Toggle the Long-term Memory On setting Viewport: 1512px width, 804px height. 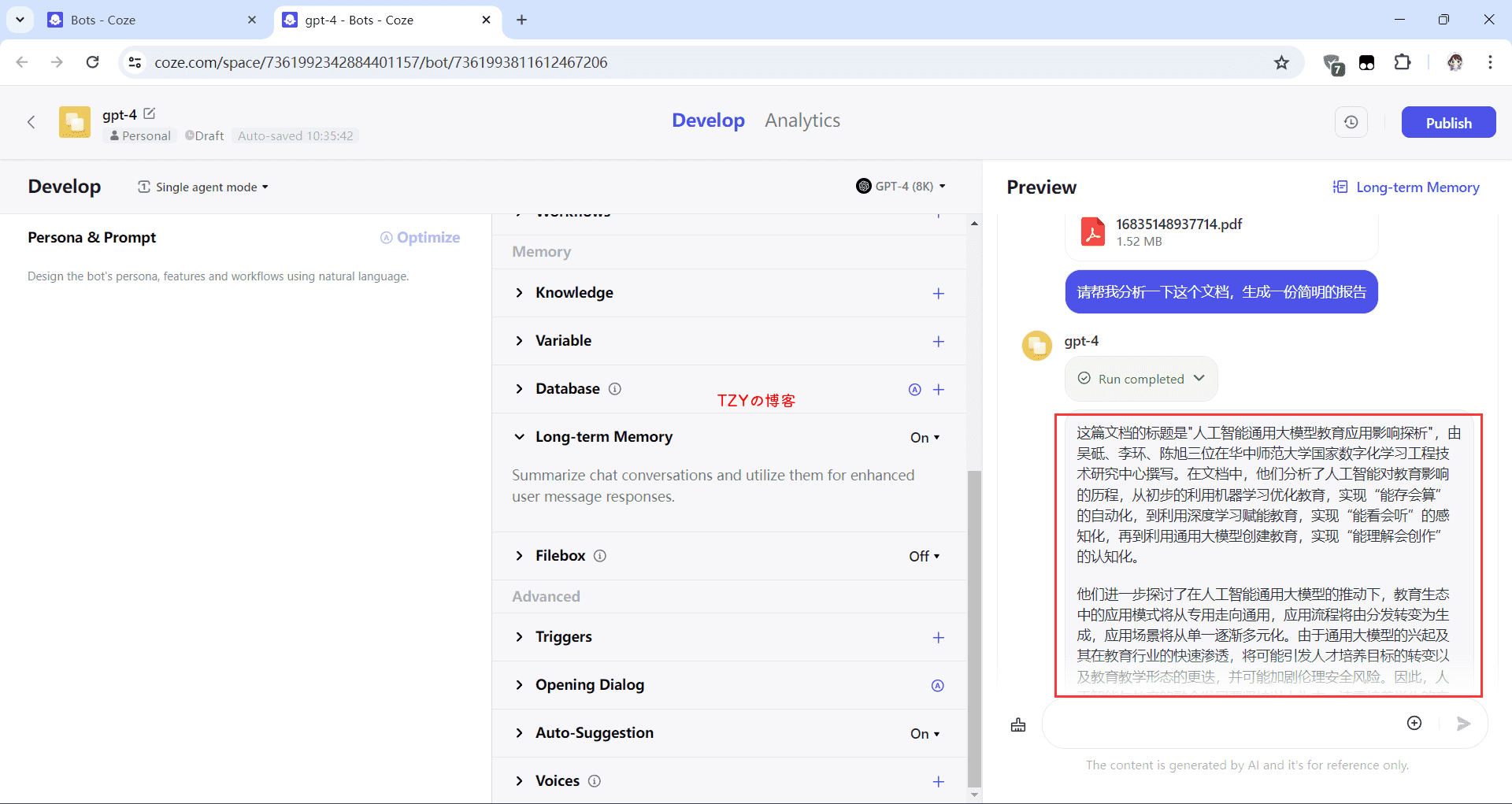925,437
